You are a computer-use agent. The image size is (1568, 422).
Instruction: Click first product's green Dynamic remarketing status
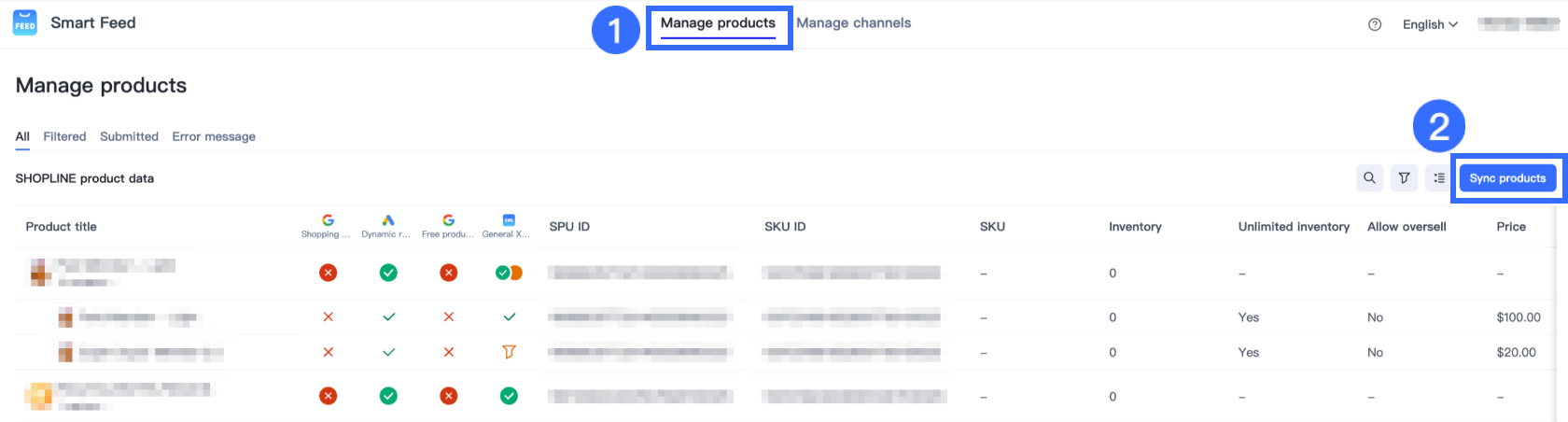click(388, 273)
